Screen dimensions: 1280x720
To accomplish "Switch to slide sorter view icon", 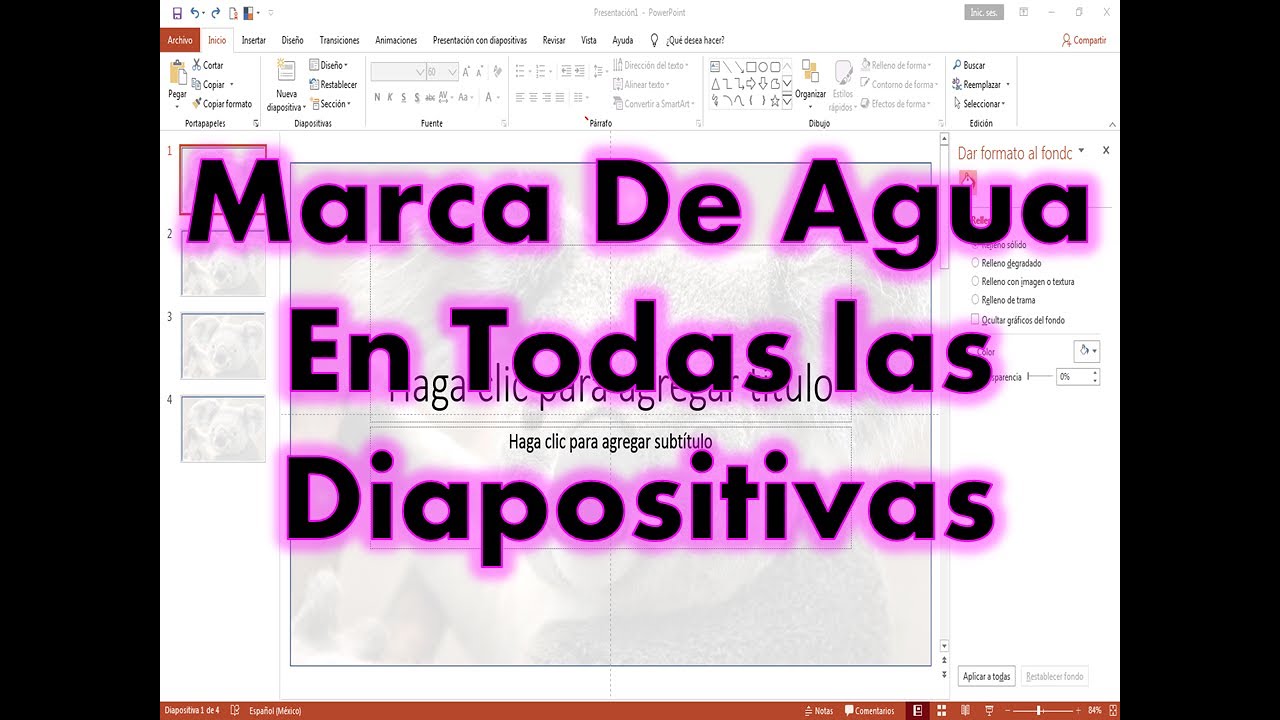I will pos(941,711).
